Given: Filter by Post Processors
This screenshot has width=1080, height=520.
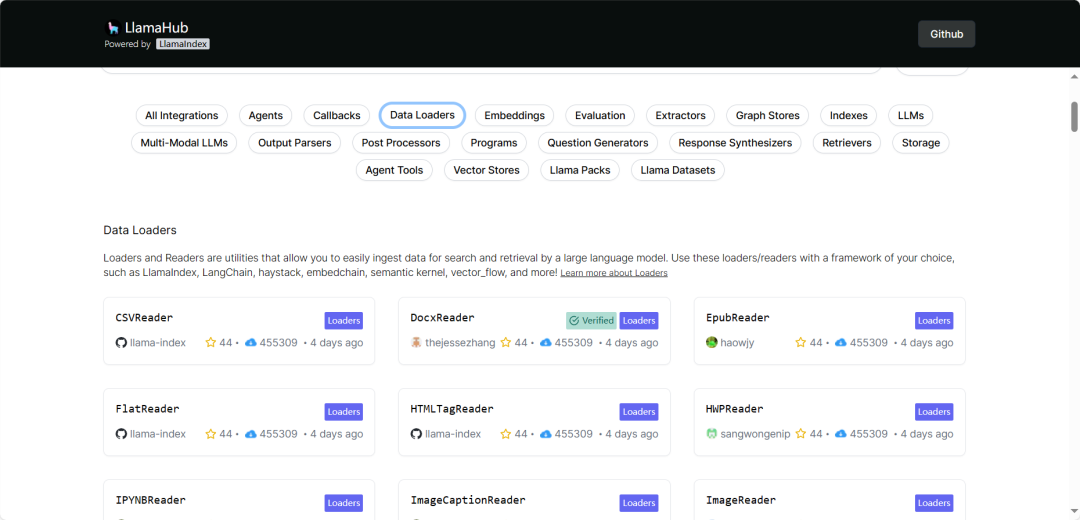Looking at the screenshot, I should (x=401, y=143).
